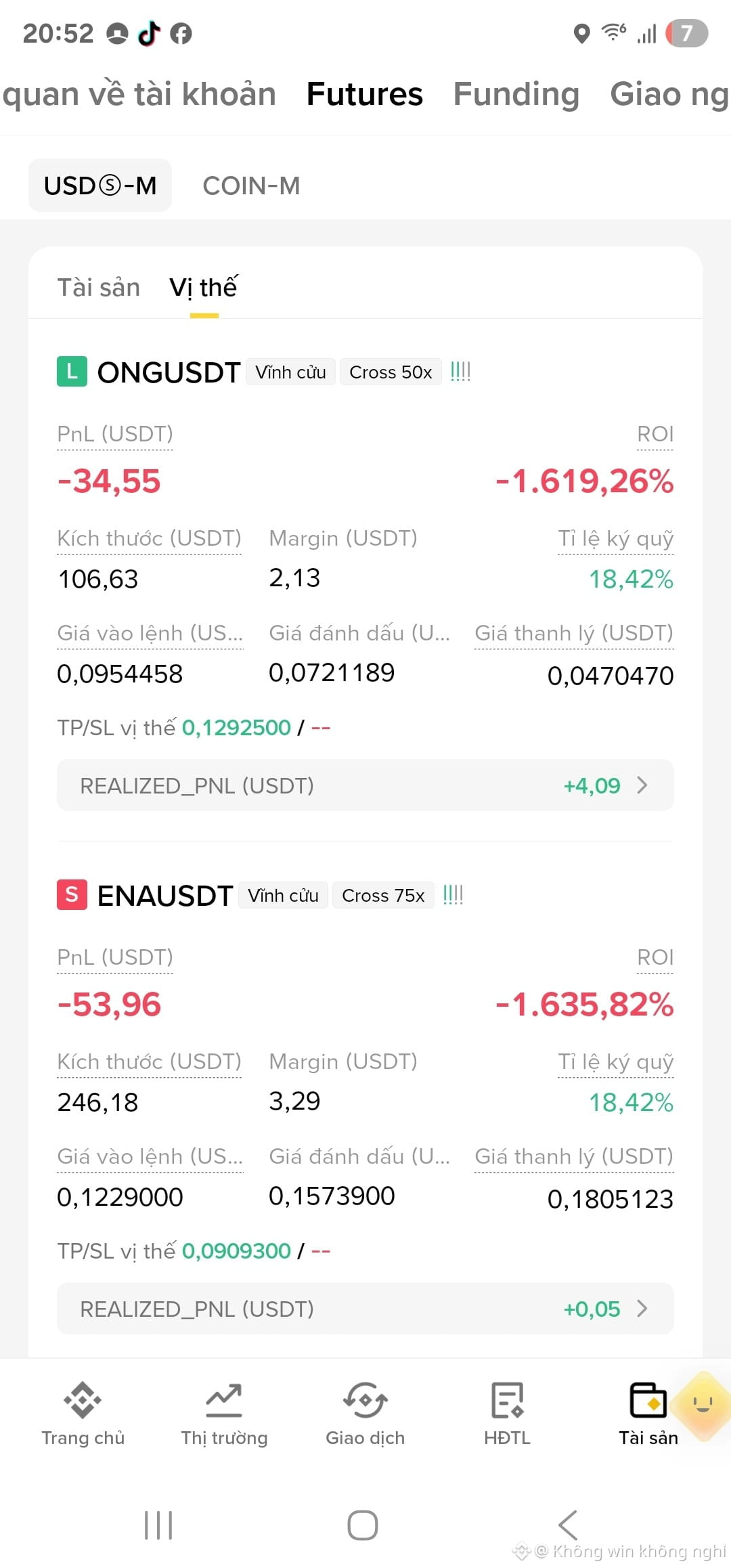Select USDⓈ-M futures toggle

(100, 186)
